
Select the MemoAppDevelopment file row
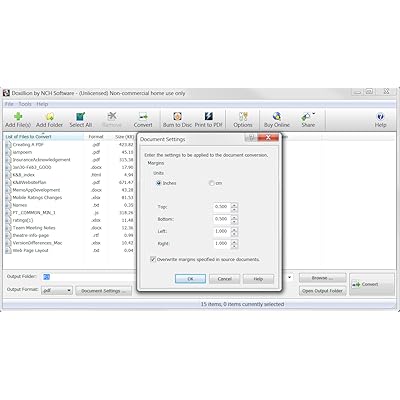(70, 190)
